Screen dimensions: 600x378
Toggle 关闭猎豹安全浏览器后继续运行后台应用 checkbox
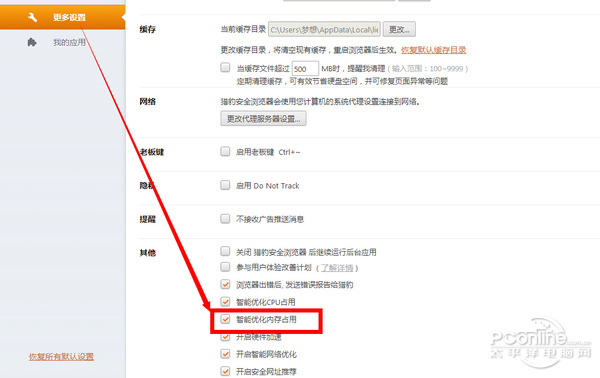pos(225,251)
